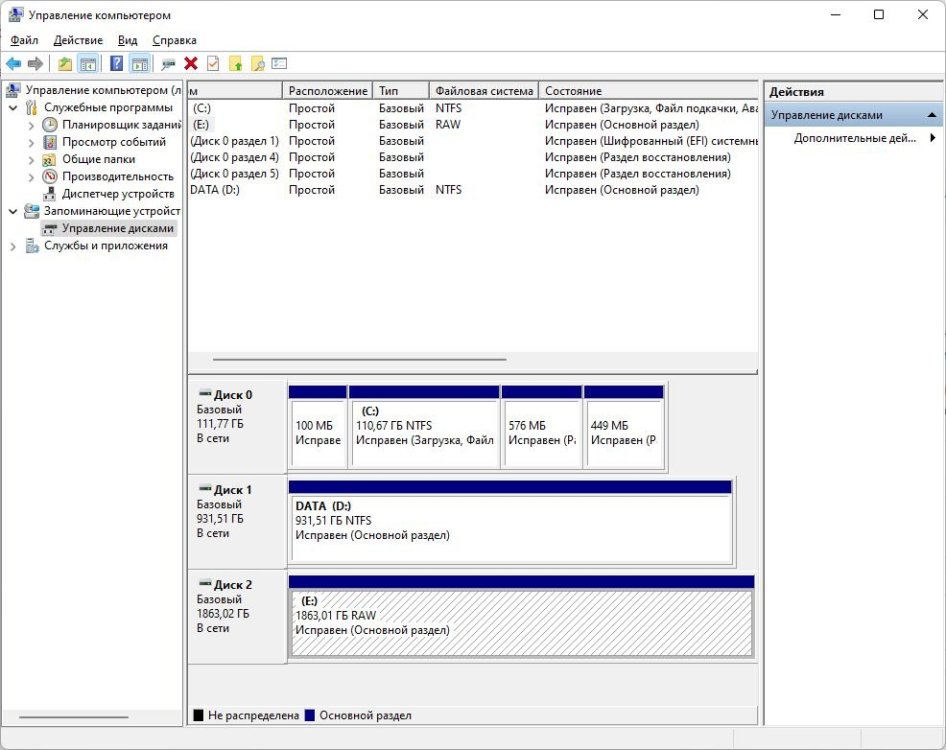Click the blue Back arrow in toolbar
This screenshot has height=750, width=946.
coord(13,64)
